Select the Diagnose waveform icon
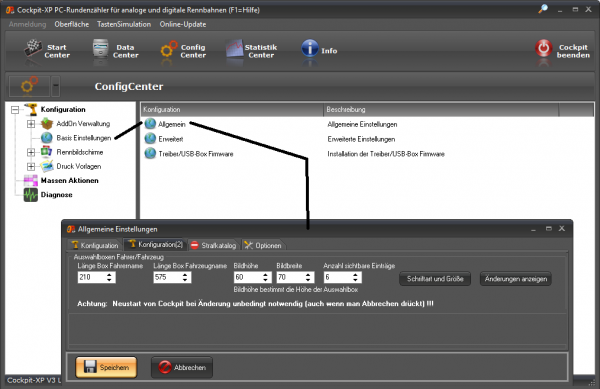This screenshot has width=600, height=389. point(31,195)
